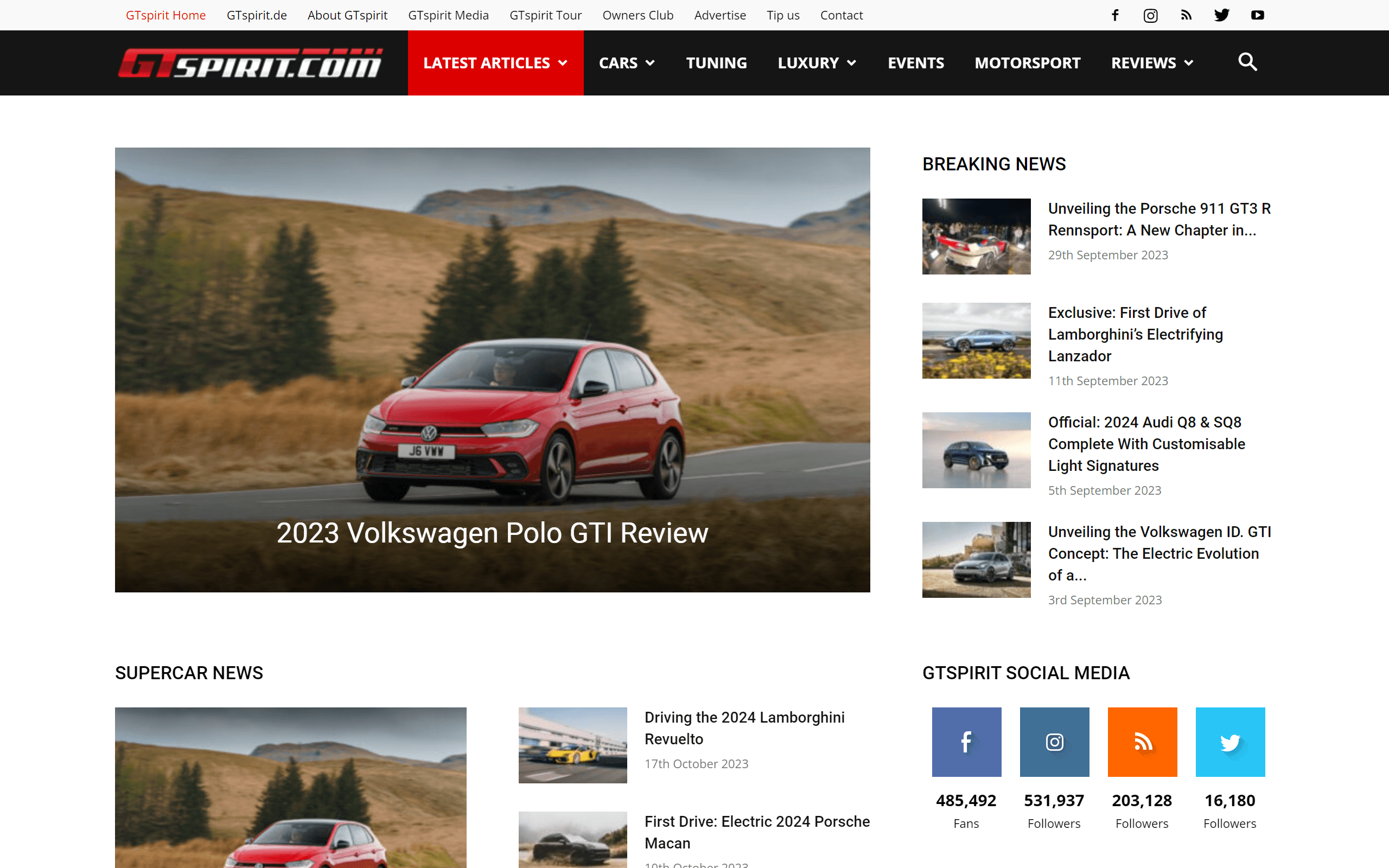Open About GTspirit page
The image size is (1389, 868).
tap(347, 15)
